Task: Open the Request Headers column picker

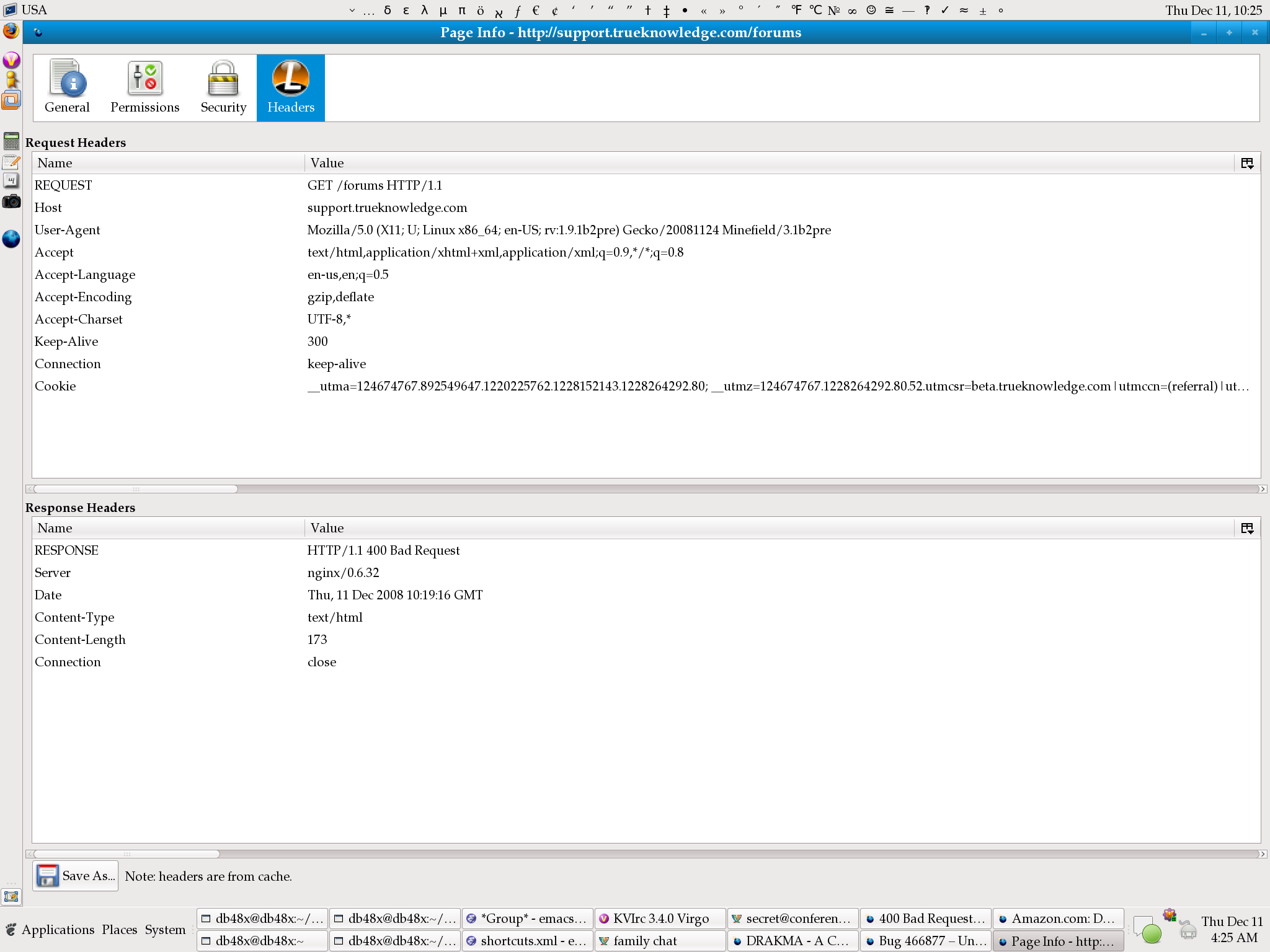Action: [x=1247, y=163]
